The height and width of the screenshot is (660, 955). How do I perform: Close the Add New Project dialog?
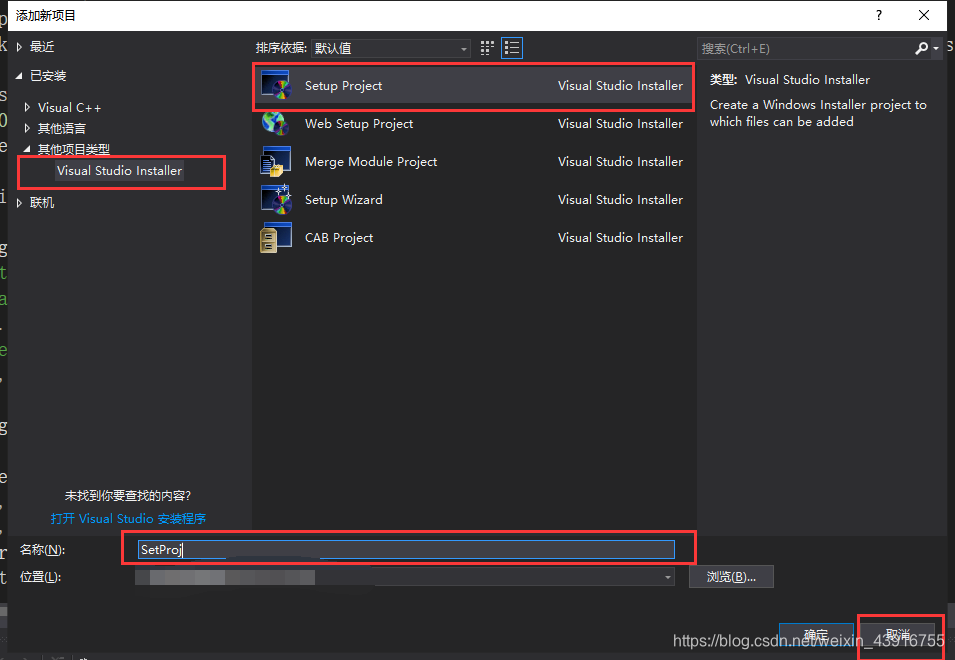coord(924,15)
